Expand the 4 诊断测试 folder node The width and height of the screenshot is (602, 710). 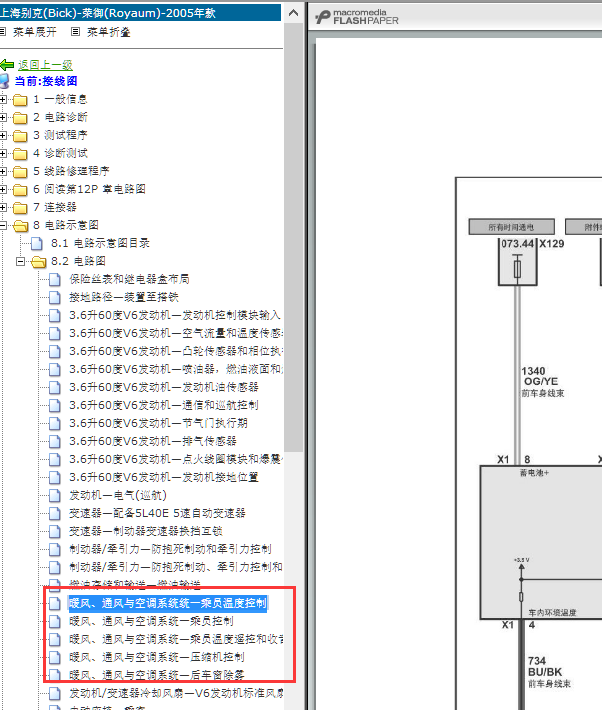click(3, 154)
